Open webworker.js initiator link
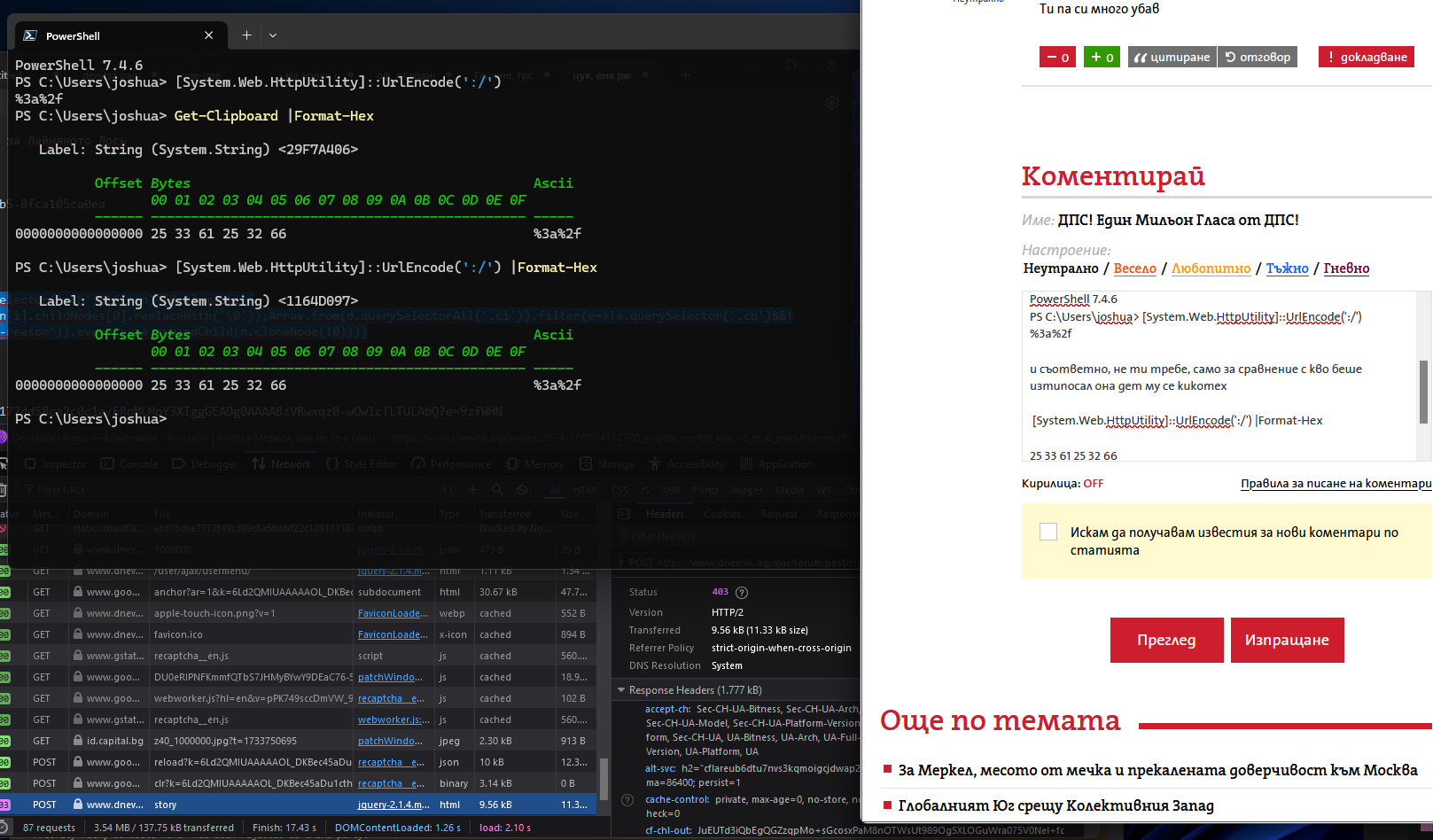The width and height of the screenshot is (1433, 840). coord(393,719)
